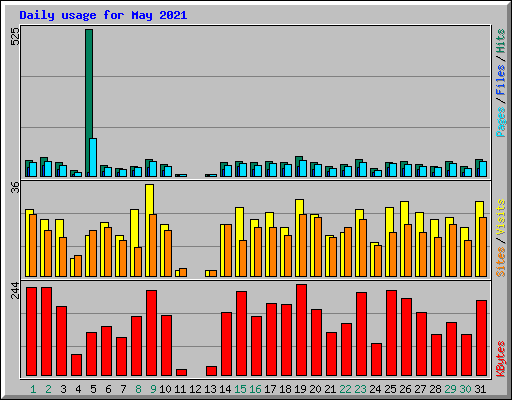Click day label 4 on the x-axis
Screen dimensions: 512x400
point(78,389)
